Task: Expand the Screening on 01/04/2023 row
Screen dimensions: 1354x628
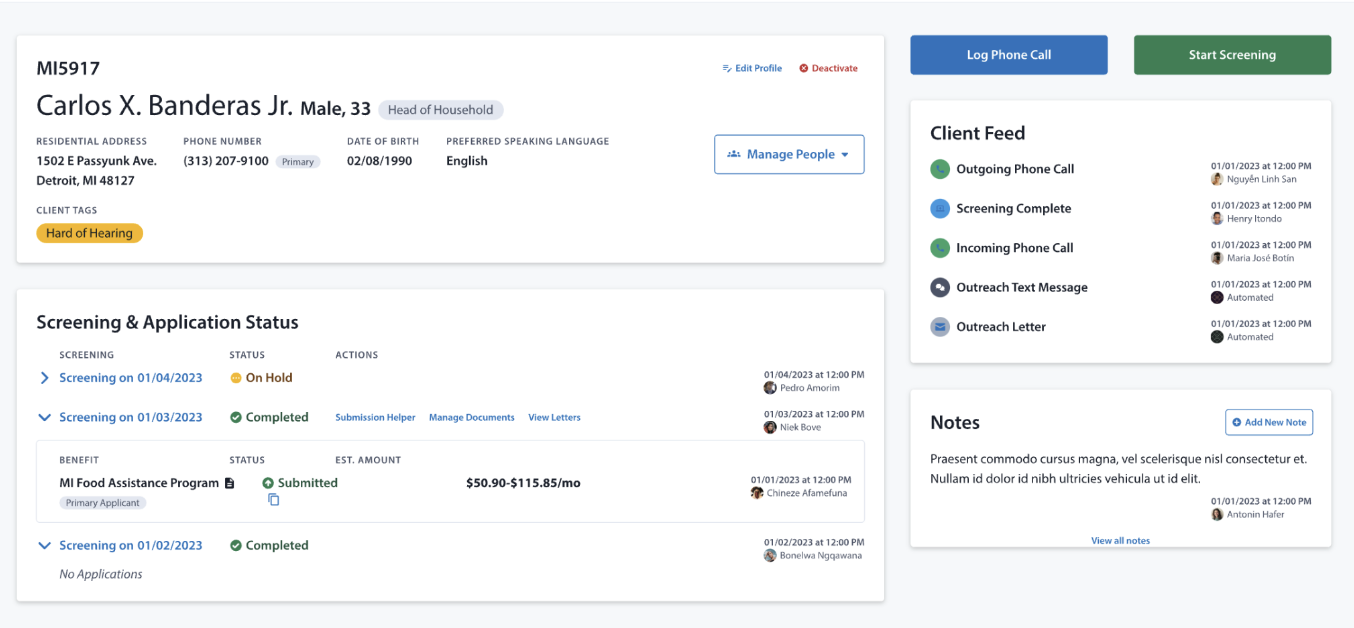Action: pos(44,378)
